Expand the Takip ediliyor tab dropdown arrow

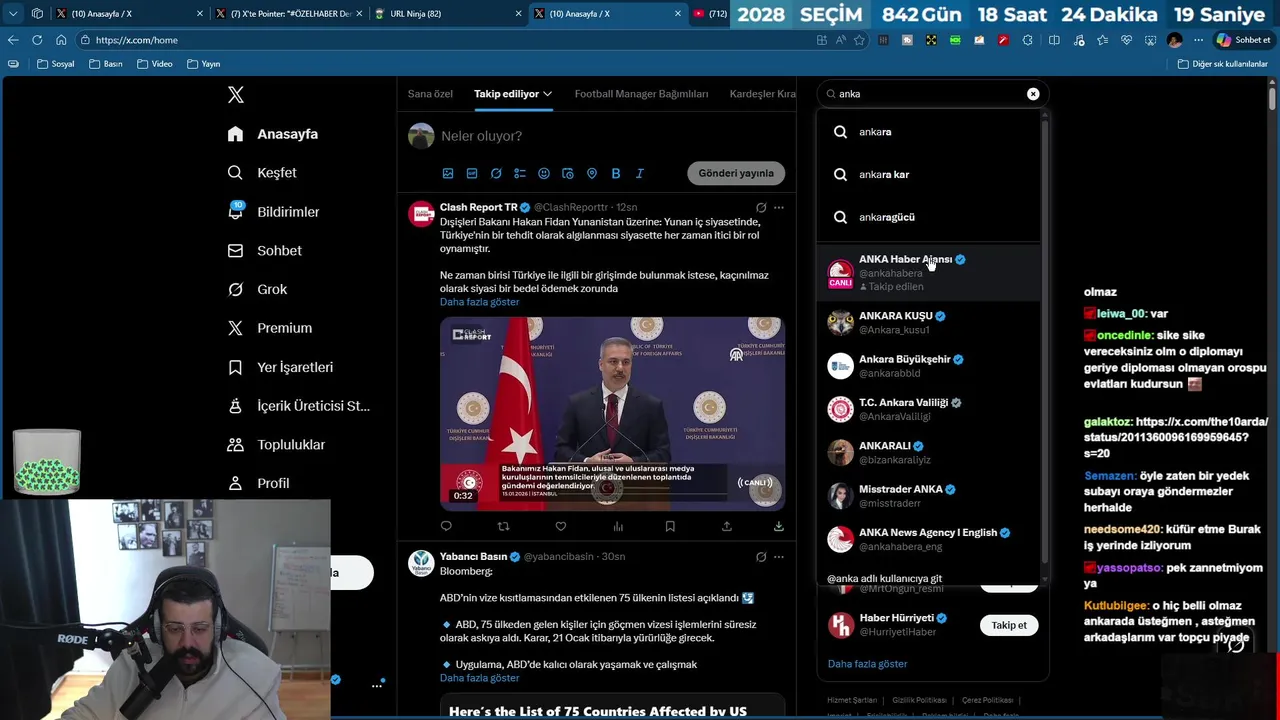[547, 94]
